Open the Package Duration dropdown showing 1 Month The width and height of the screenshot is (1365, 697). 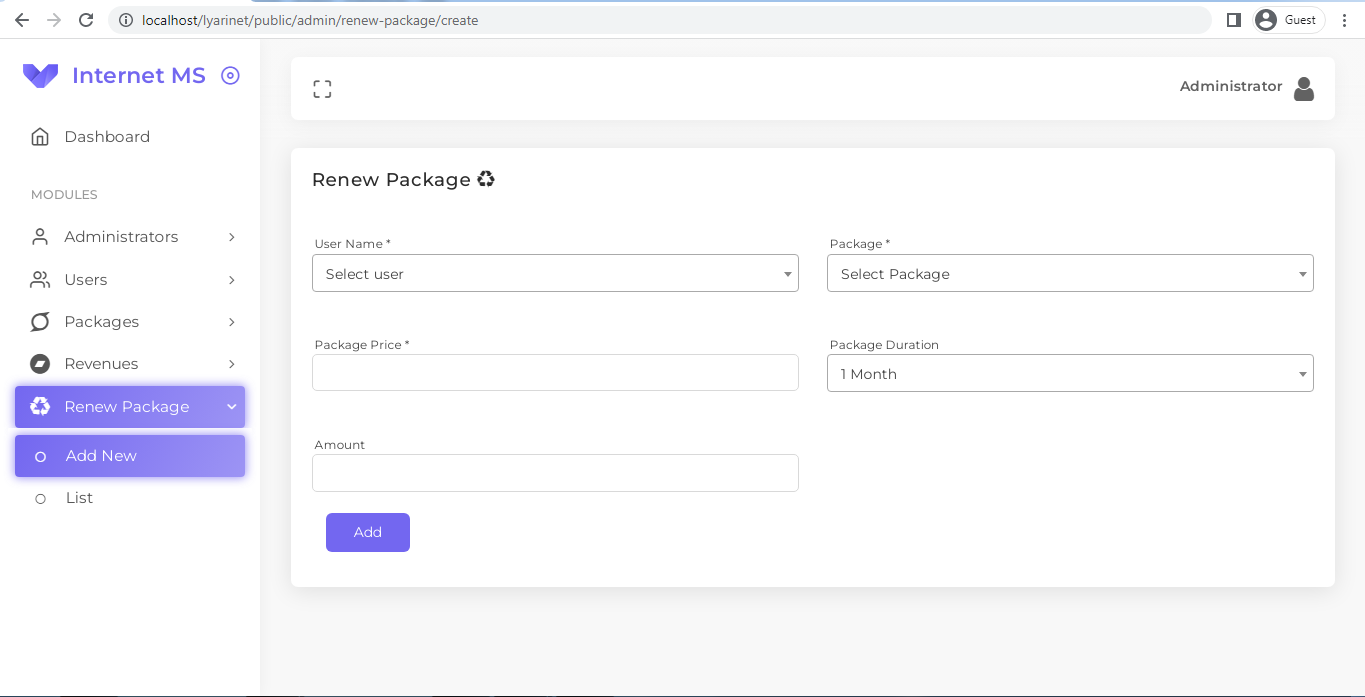[1070, 372]
